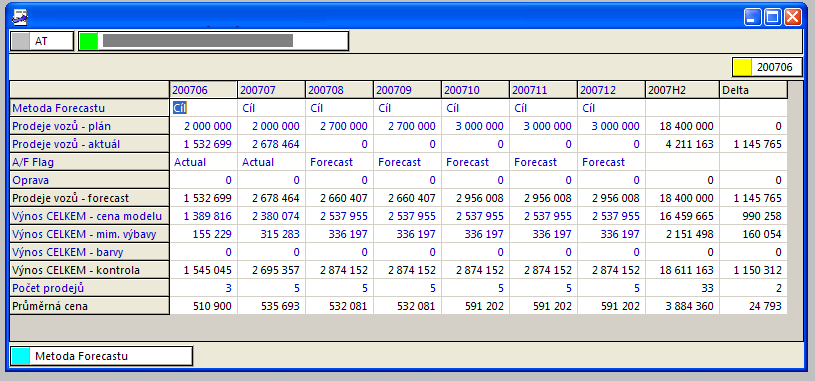815x381 pixels.
Task: Click the application icon in title bar
Action: coord(20,17)
